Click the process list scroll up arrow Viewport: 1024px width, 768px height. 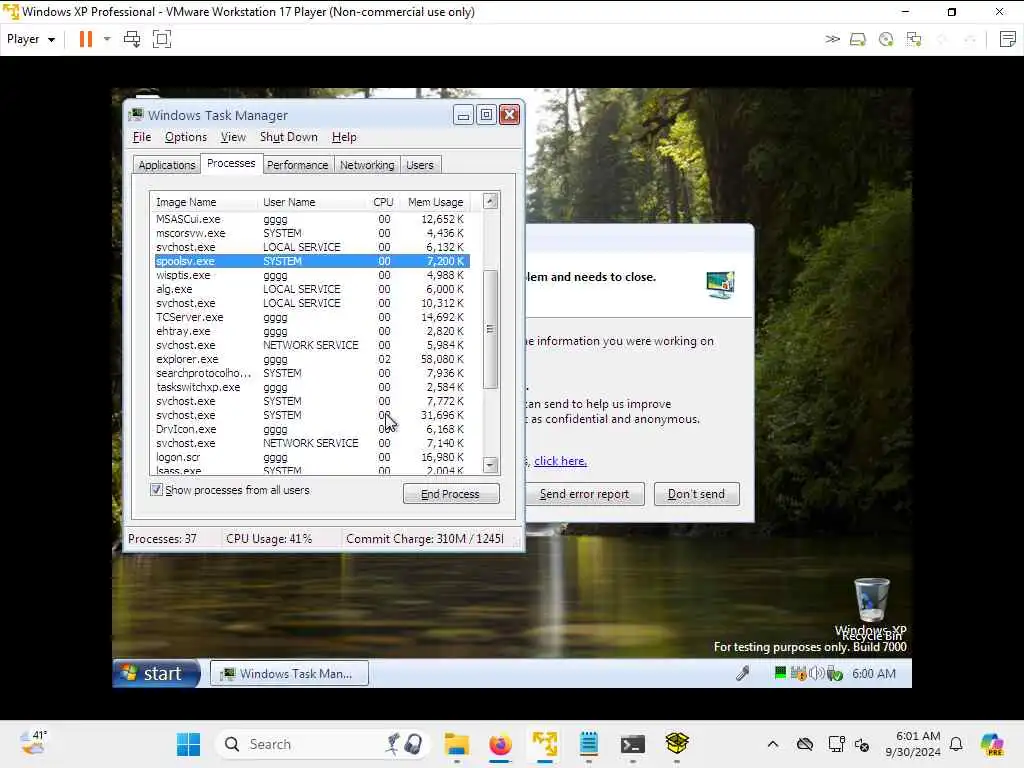490,201
